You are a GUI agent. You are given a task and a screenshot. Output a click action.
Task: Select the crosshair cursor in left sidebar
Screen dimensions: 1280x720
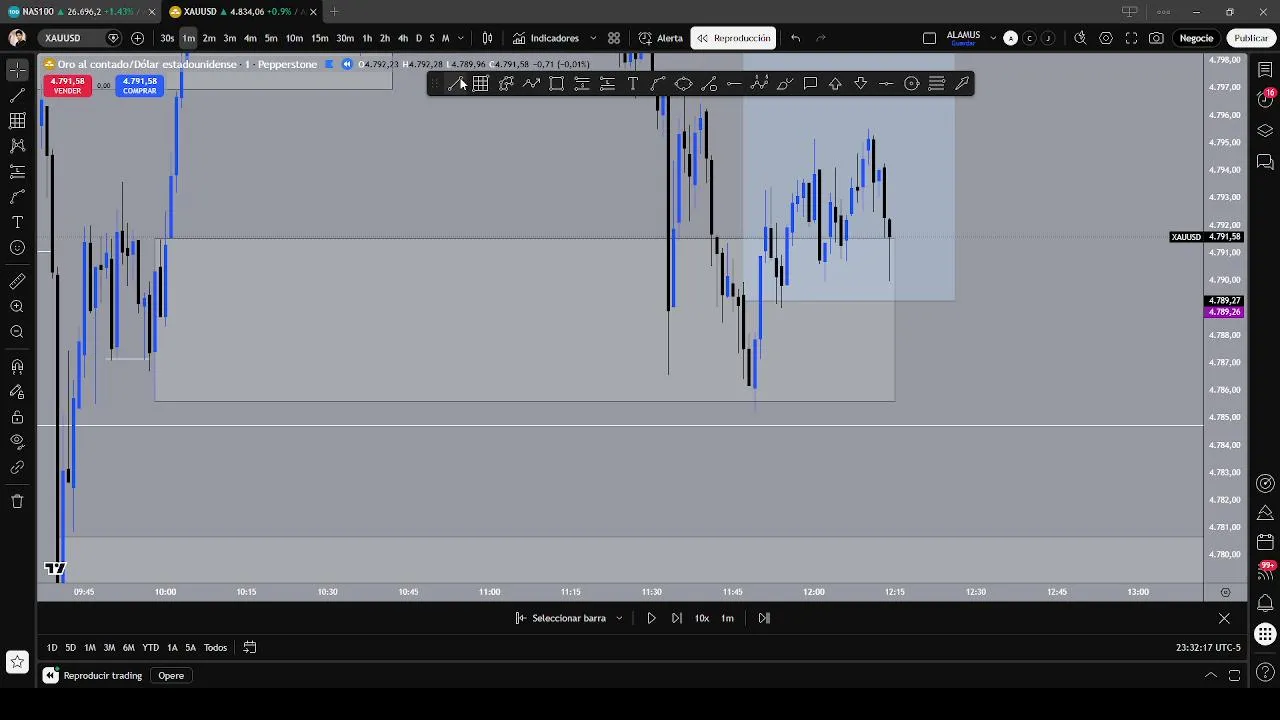click(17, 70)
